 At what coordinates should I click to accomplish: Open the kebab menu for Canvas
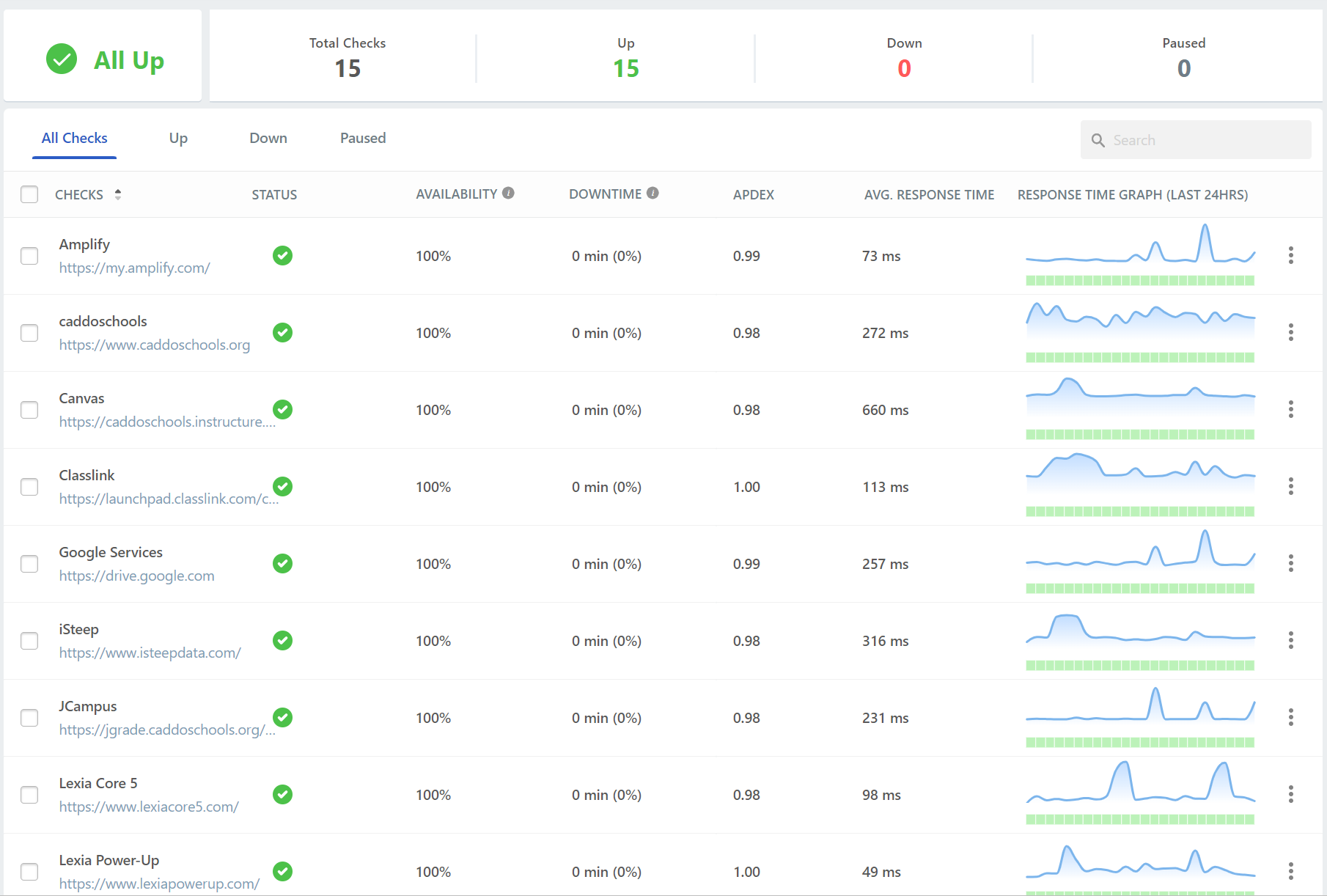point(1291,409)
